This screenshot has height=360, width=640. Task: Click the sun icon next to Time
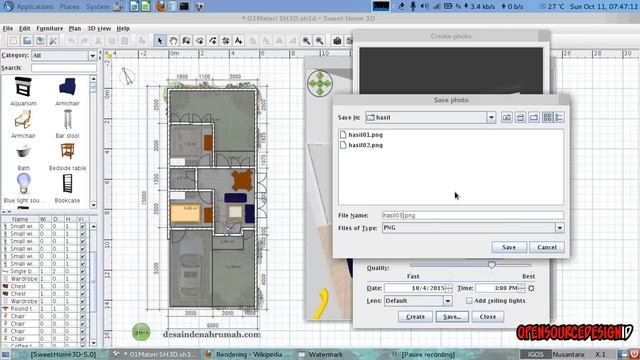click(x=531, y=288)
